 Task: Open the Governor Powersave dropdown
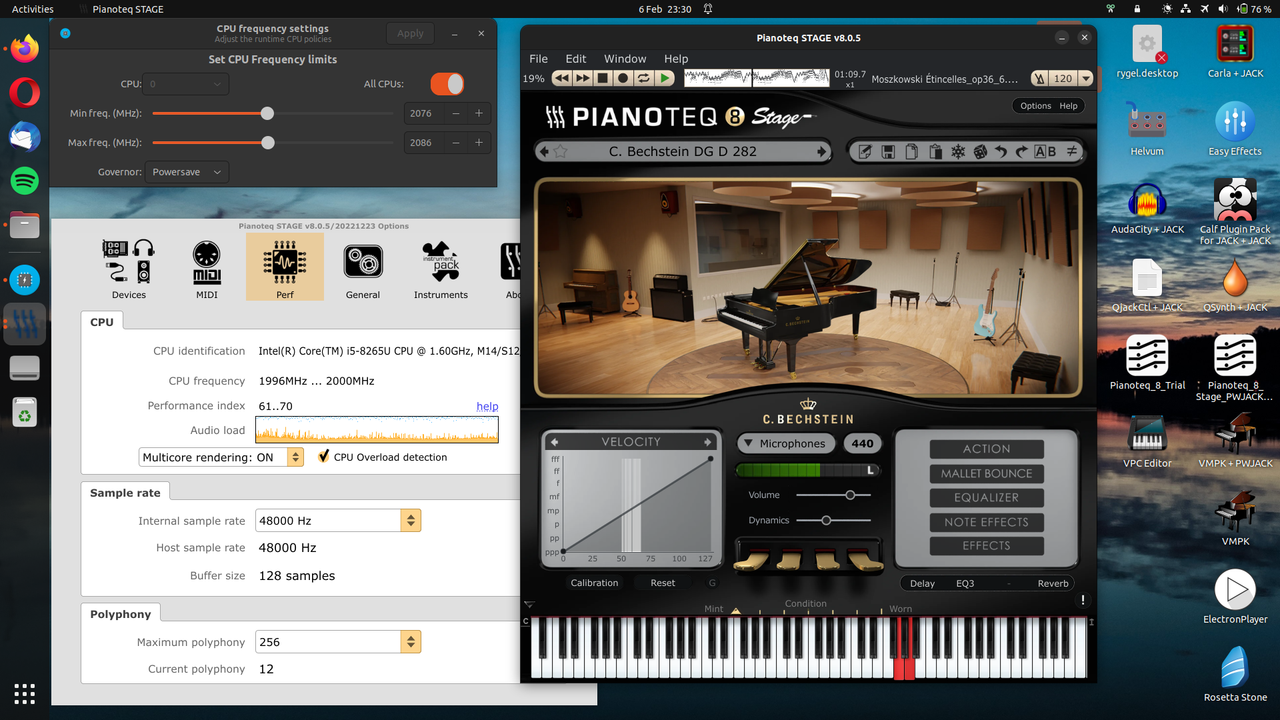187,172
